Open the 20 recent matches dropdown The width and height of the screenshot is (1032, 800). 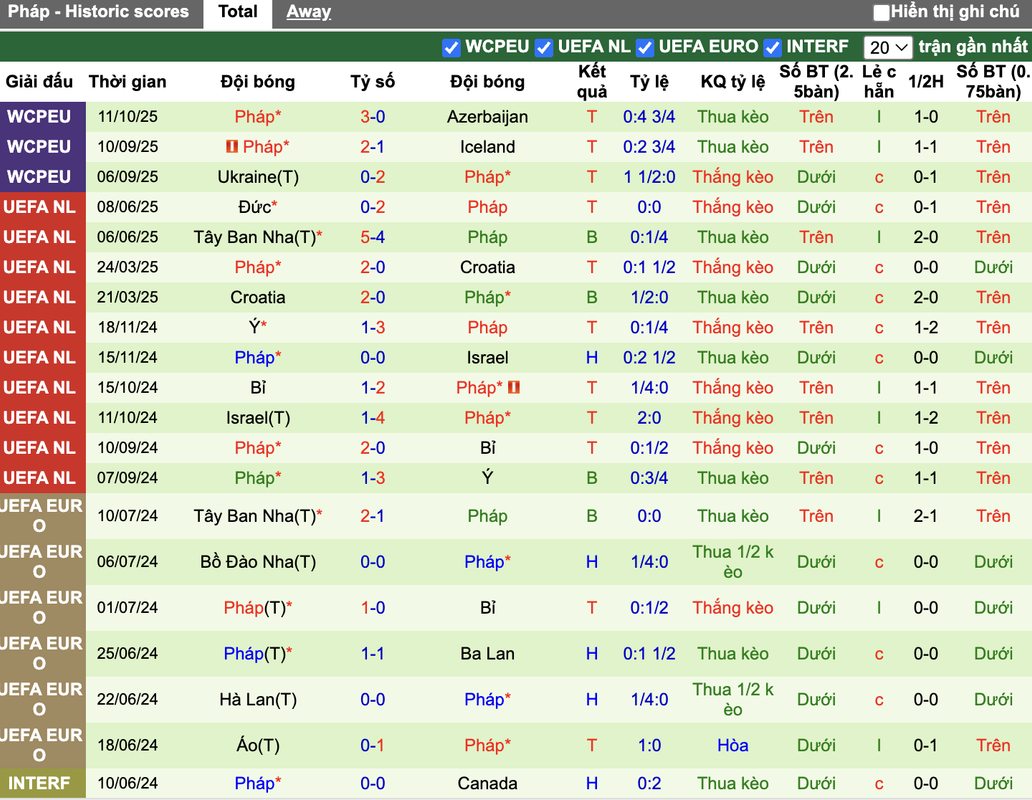point(887,47)
